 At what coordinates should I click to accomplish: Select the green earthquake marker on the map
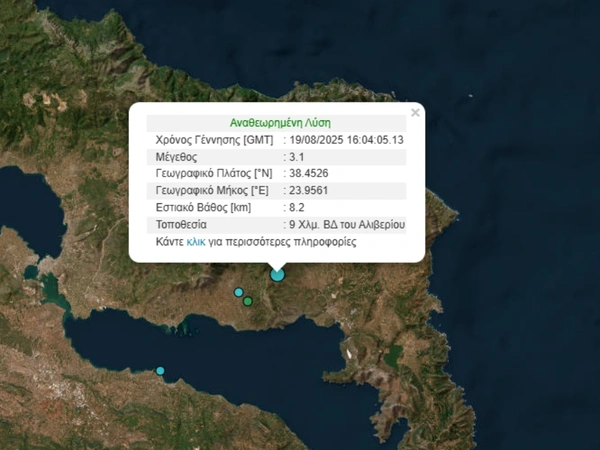(248, 301)
